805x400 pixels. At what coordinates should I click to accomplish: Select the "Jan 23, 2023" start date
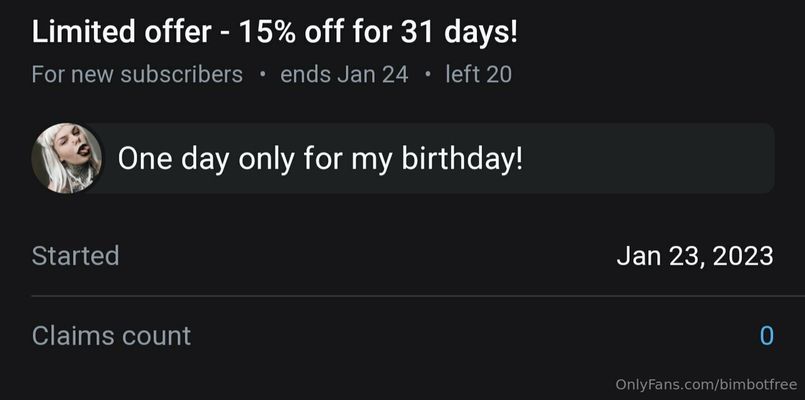(694, 256)
